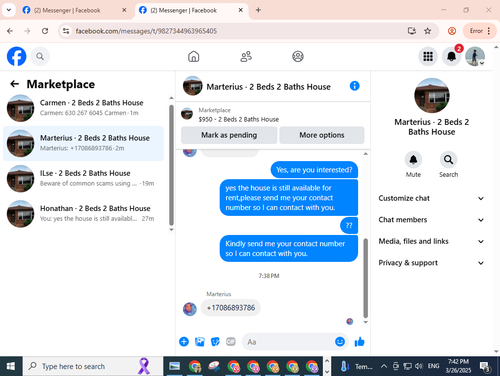
Task: Click large house listing photo in right panel
Action: click(432, 96)
